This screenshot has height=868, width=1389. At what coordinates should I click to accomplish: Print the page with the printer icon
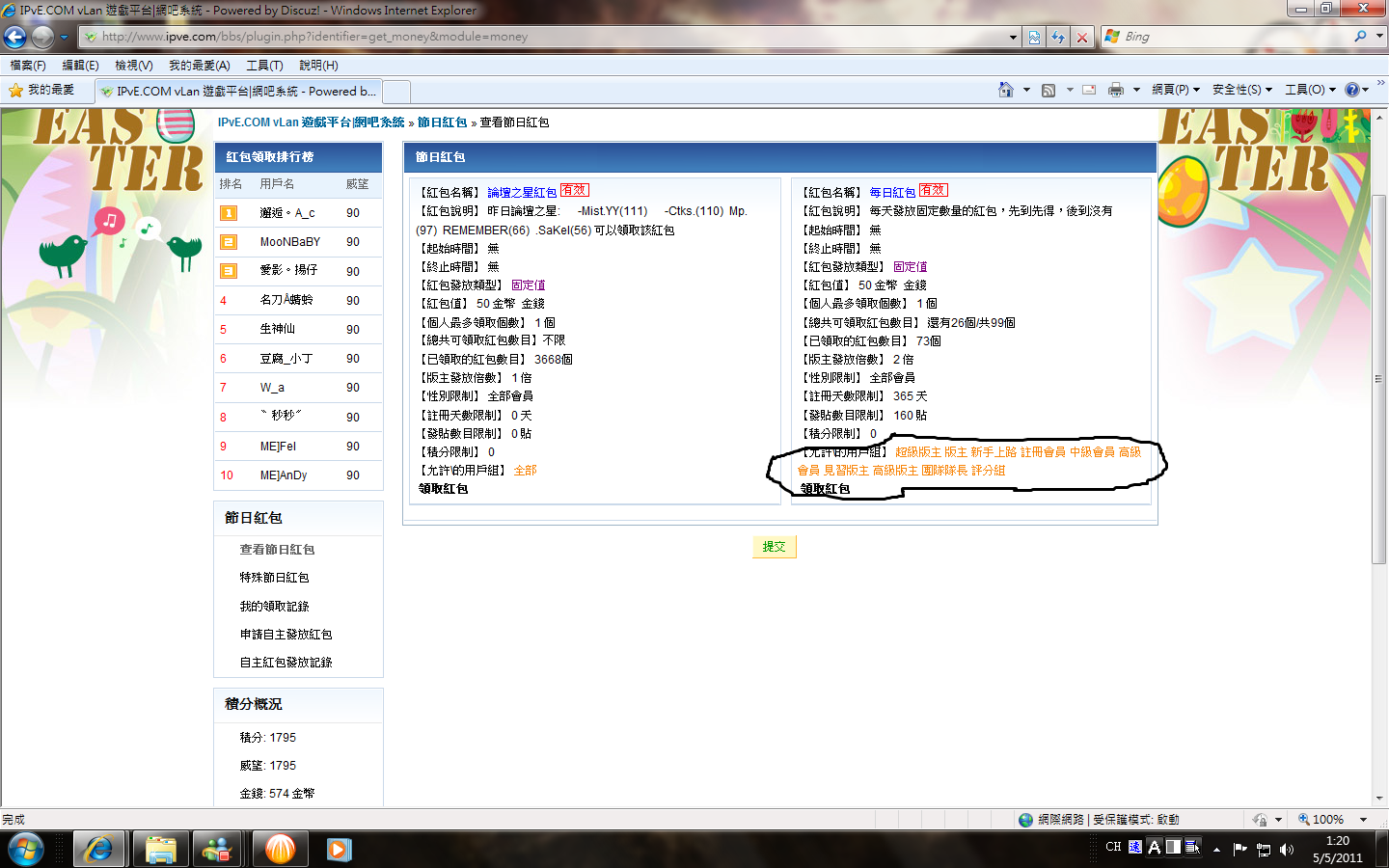(1116, 90)
